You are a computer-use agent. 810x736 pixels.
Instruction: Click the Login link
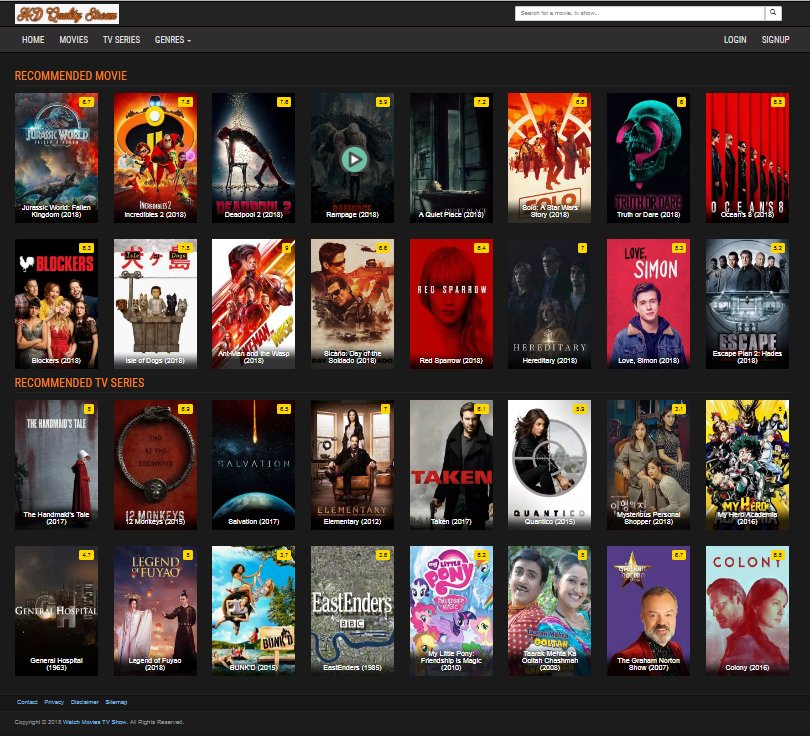pyautogui.click(x=735, y=40)
